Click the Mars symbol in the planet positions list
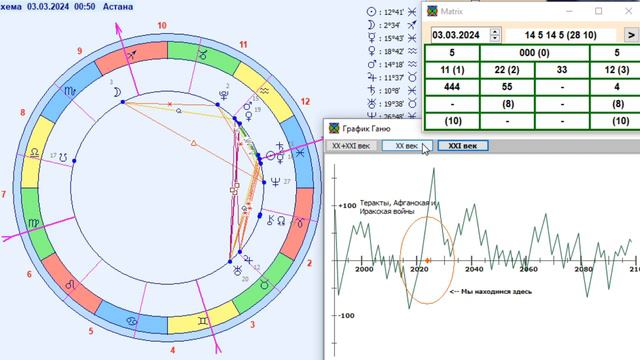The image size is (640, 360). click(x=371, y=64)
